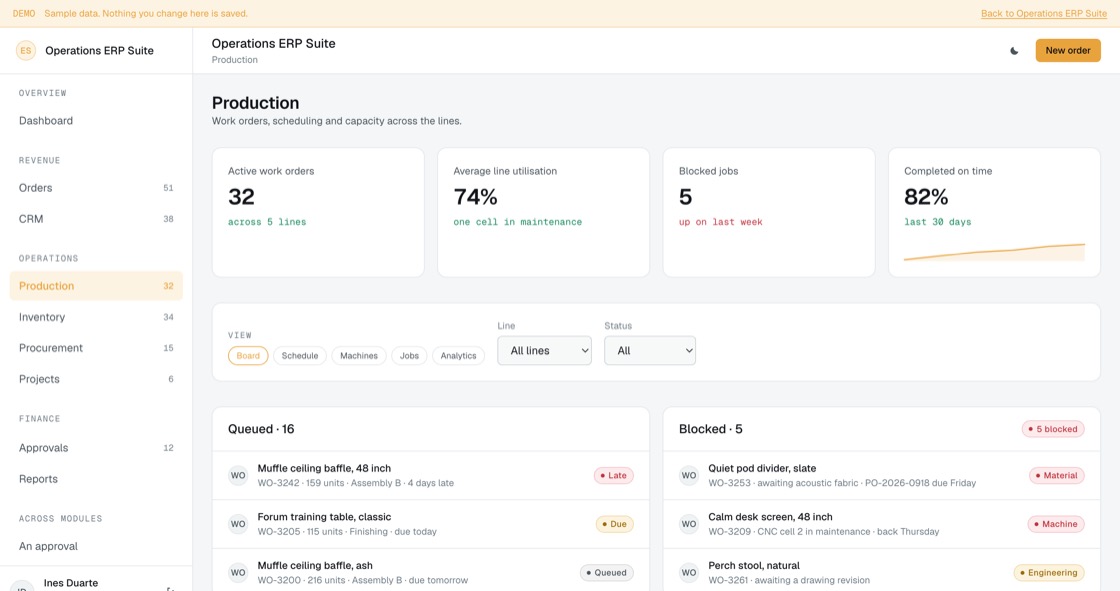
Task: Click the Due badge on WO-3205
Action: (x=614, y=524)
